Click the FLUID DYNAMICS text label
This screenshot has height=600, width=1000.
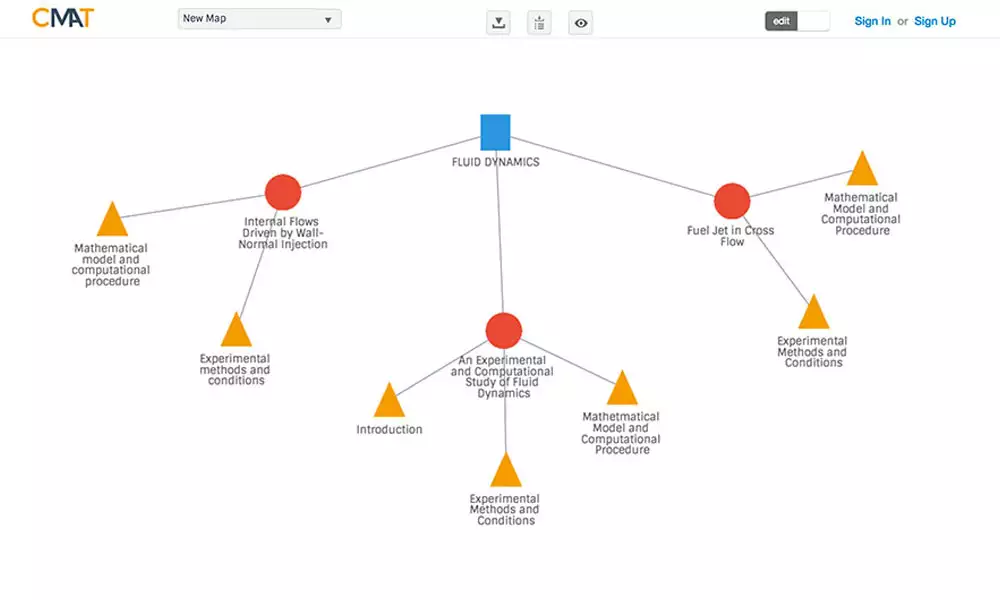pos(495,162)
